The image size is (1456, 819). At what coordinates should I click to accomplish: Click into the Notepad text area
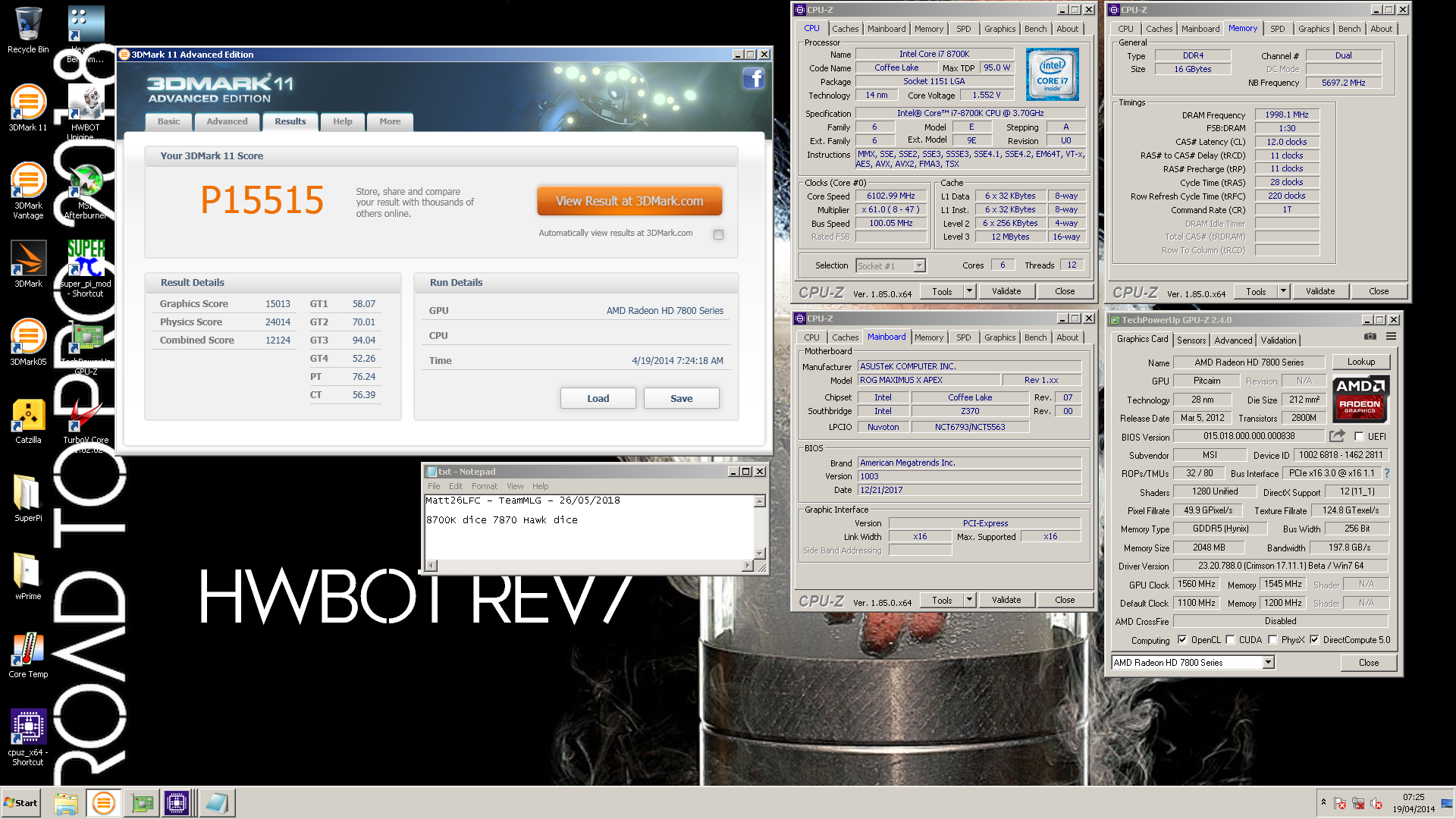tap(589, 527)
